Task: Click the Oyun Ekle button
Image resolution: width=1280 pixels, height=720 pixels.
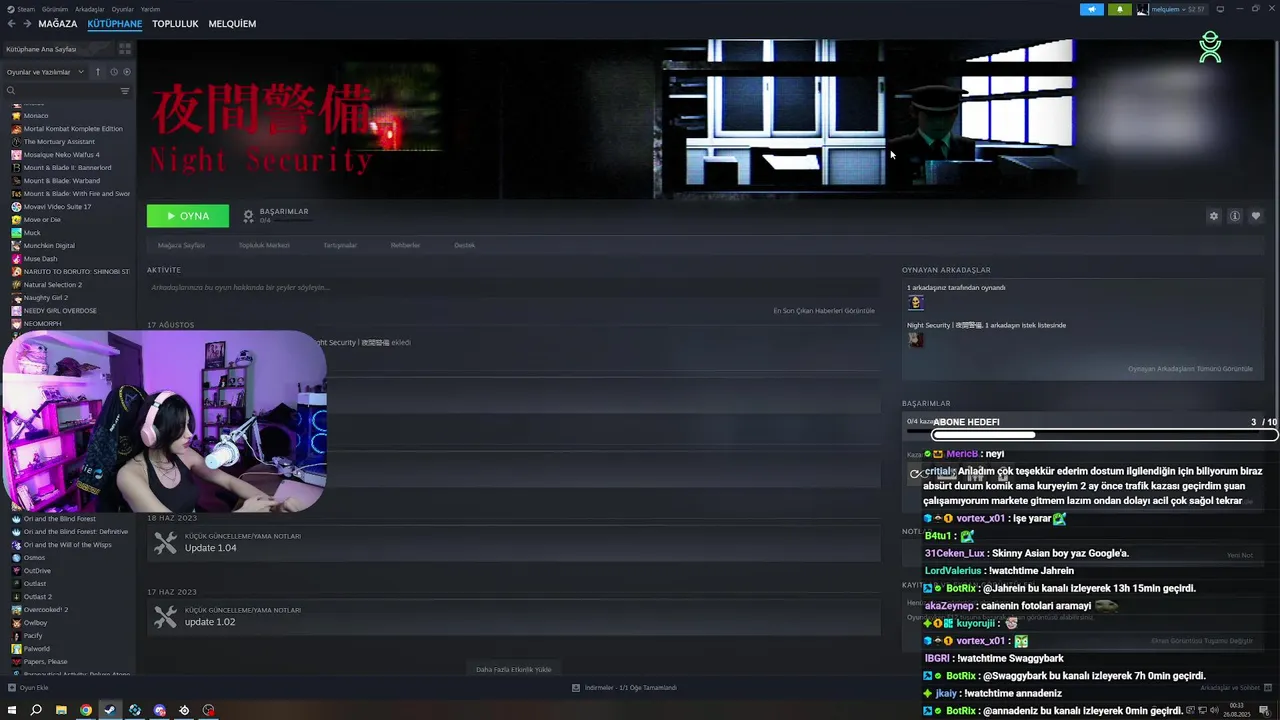Action: 28,688
